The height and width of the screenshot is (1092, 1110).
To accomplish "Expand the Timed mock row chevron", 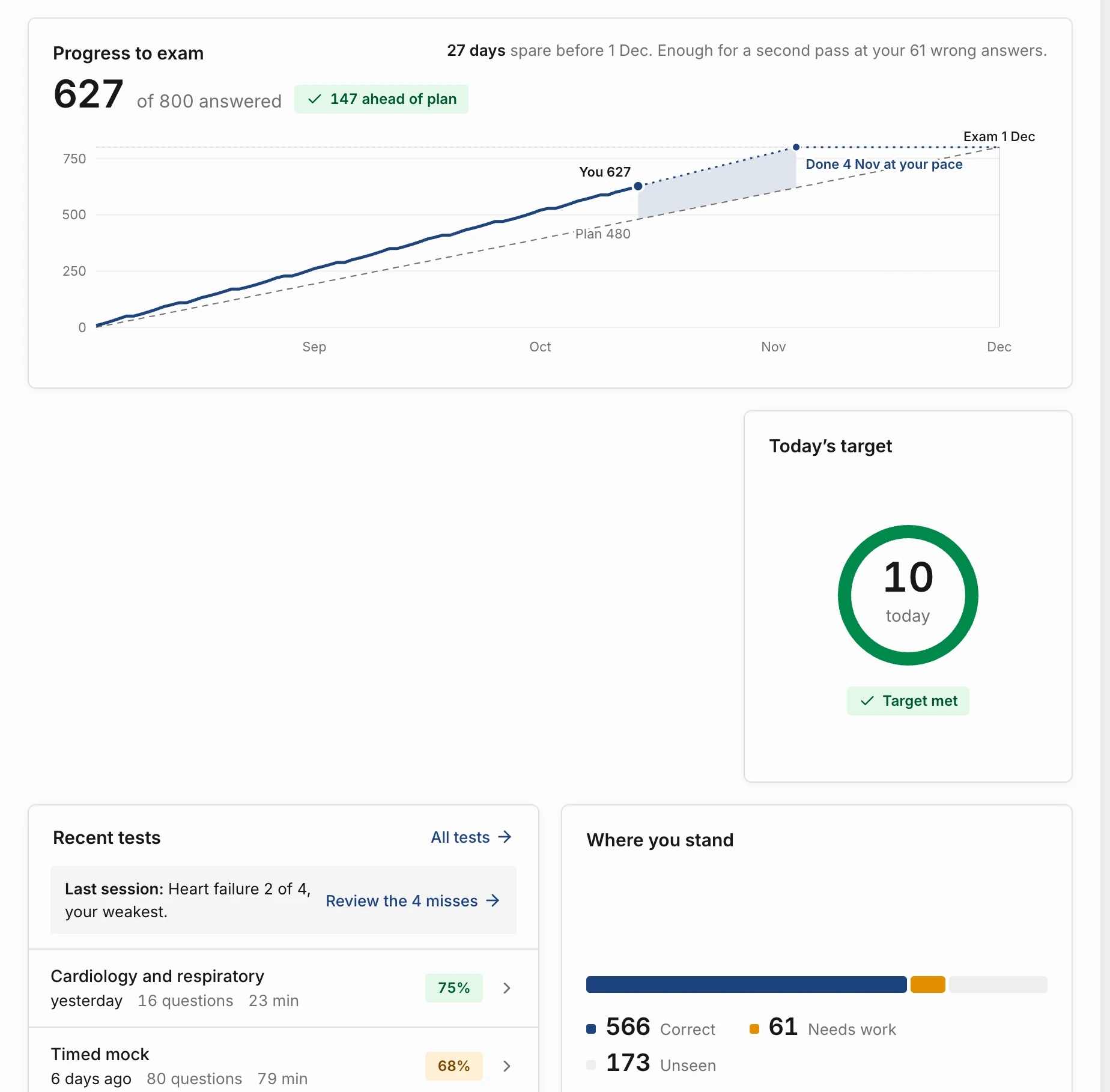I will click(507, 1066).
